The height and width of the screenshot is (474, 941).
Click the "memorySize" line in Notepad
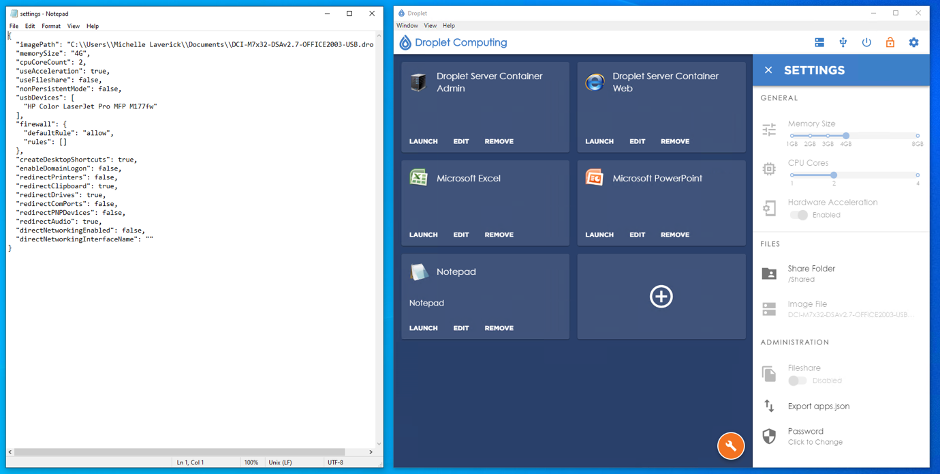pyautogui.click(x=53, y=53)
